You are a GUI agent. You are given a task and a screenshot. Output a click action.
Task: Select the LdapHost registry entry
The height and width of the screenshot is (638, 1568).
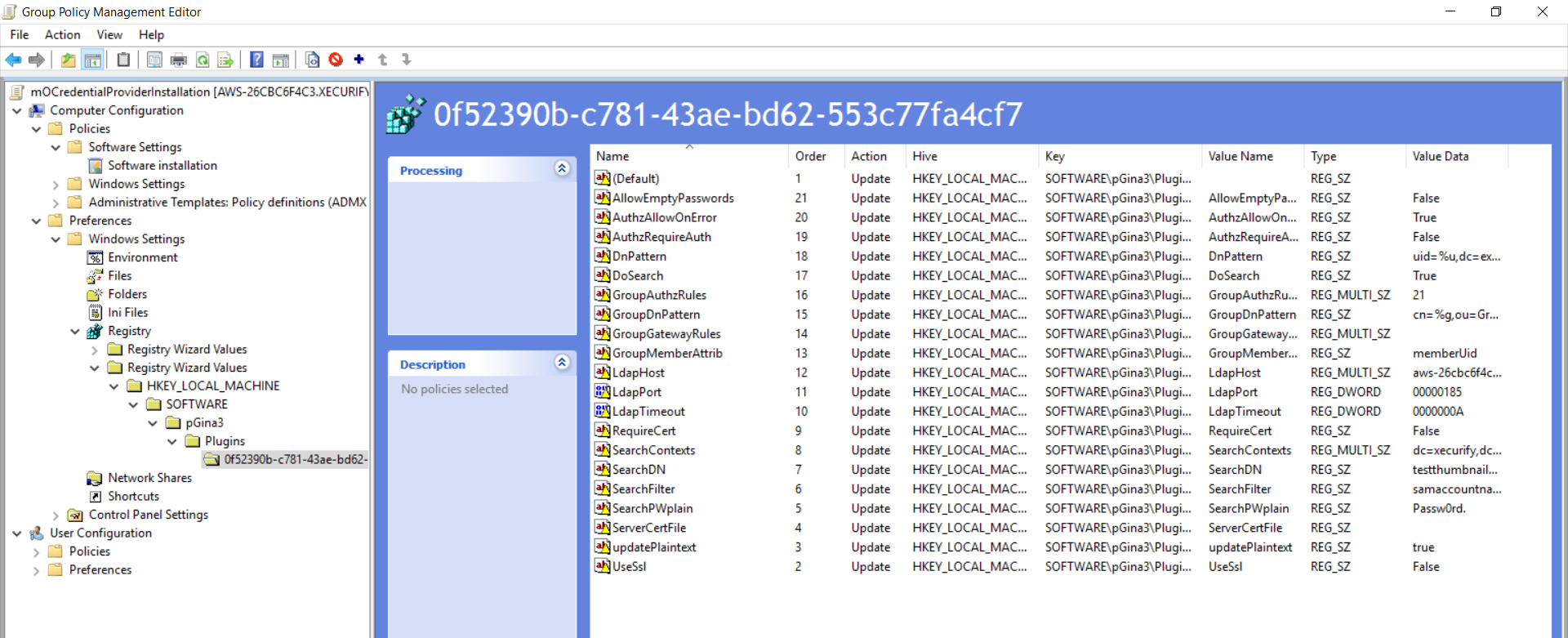(639, 373)
